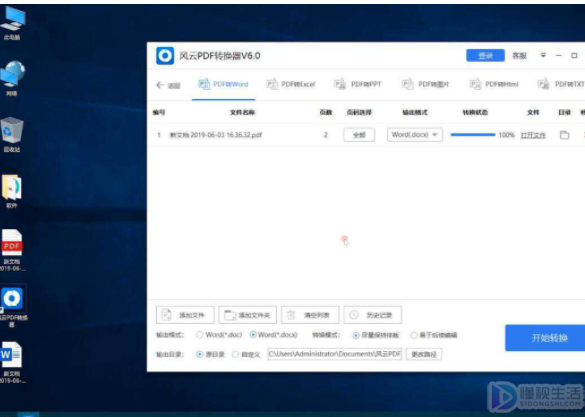This screenshot has width=585, height=417.
Task: Select 自定义 output directory radio
Action: pos(235,354)
